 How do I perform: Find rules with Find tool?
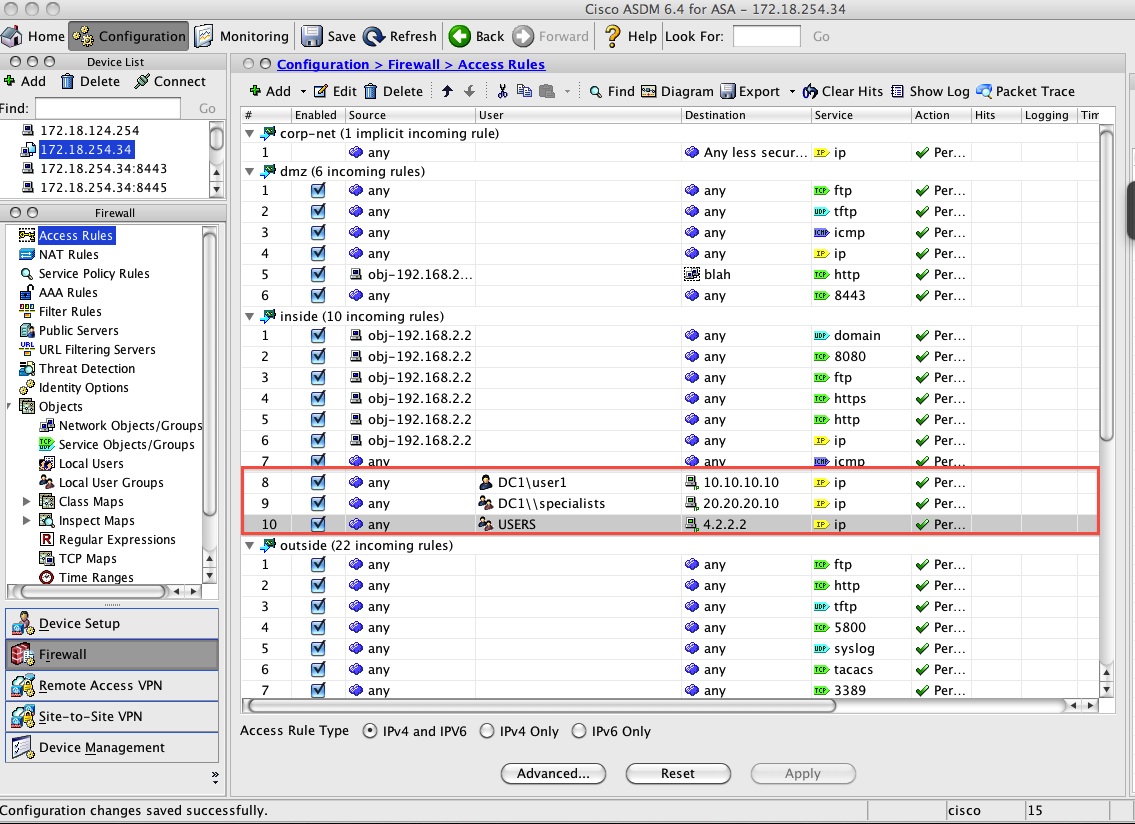(x=612, y=91)
